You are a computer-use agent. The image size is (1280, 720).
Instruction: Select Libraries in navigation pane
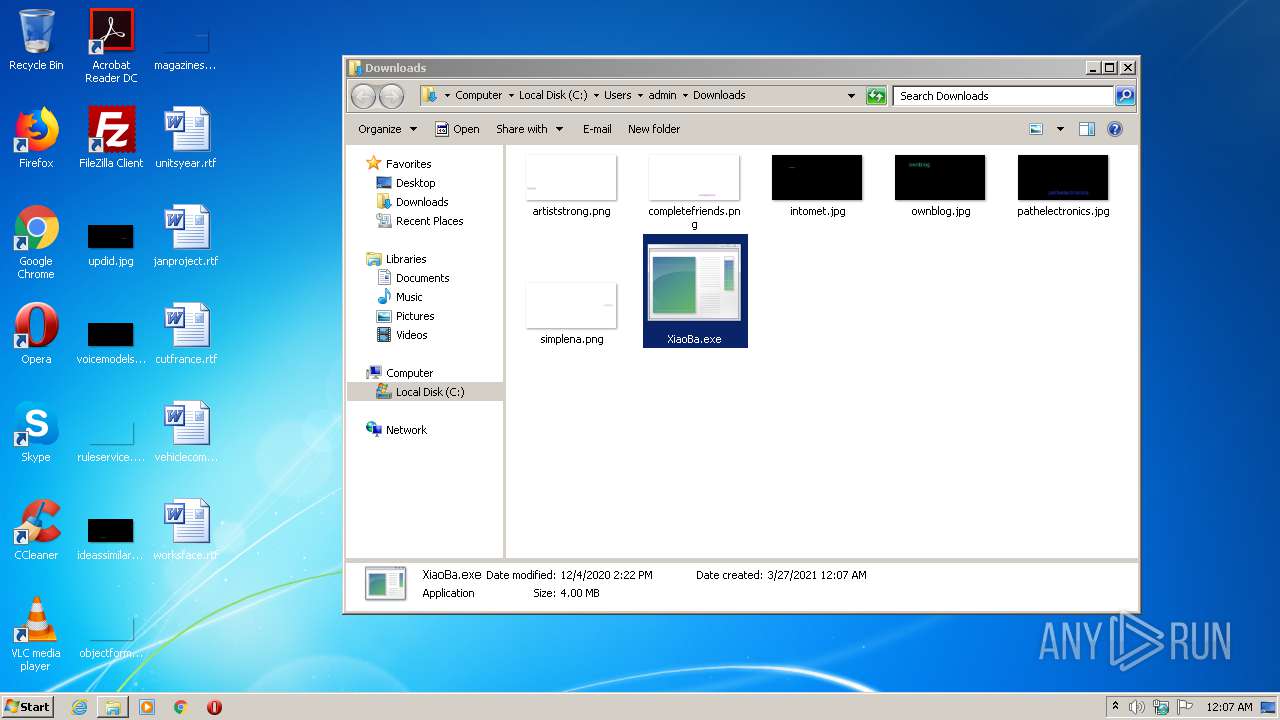pos(397,259)
